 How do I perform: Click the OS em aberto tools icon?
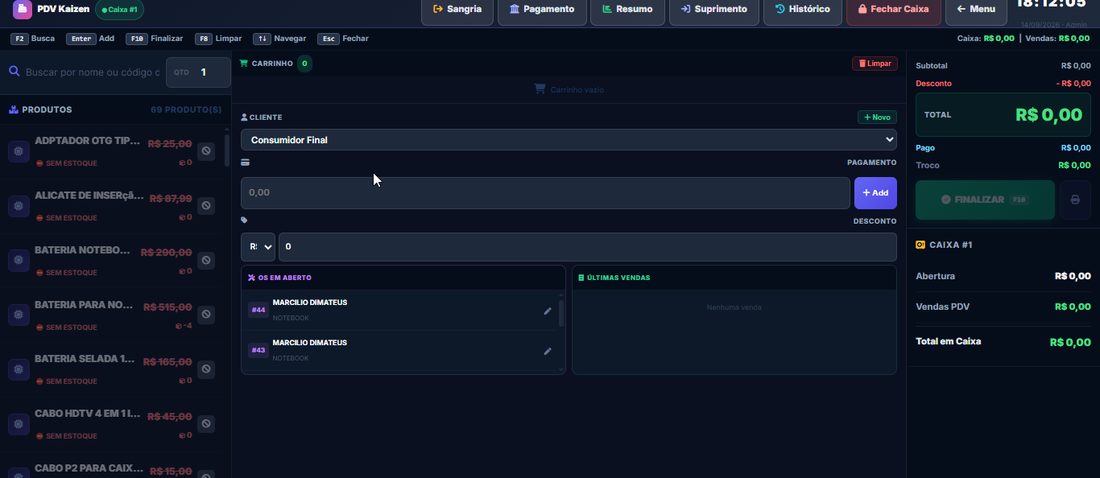(x=251, y=278)
